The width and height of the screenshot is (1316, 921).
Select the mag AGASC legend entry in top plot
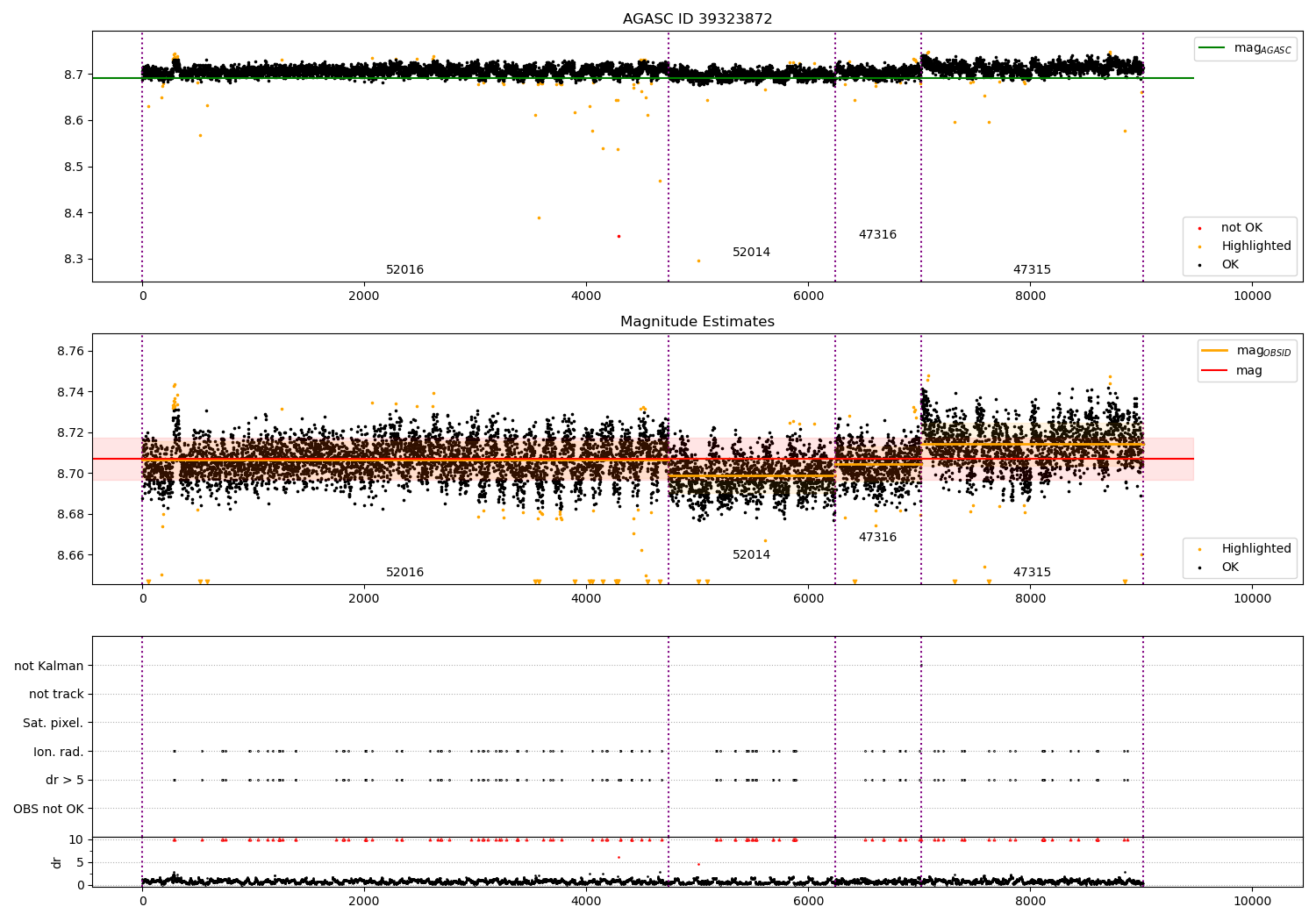(1245, 48)
